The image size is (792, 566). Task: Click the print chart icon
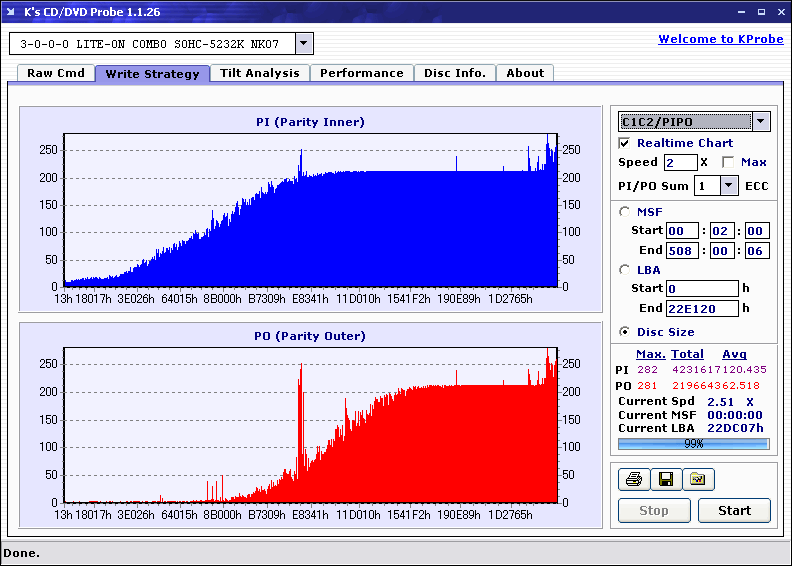634,479
